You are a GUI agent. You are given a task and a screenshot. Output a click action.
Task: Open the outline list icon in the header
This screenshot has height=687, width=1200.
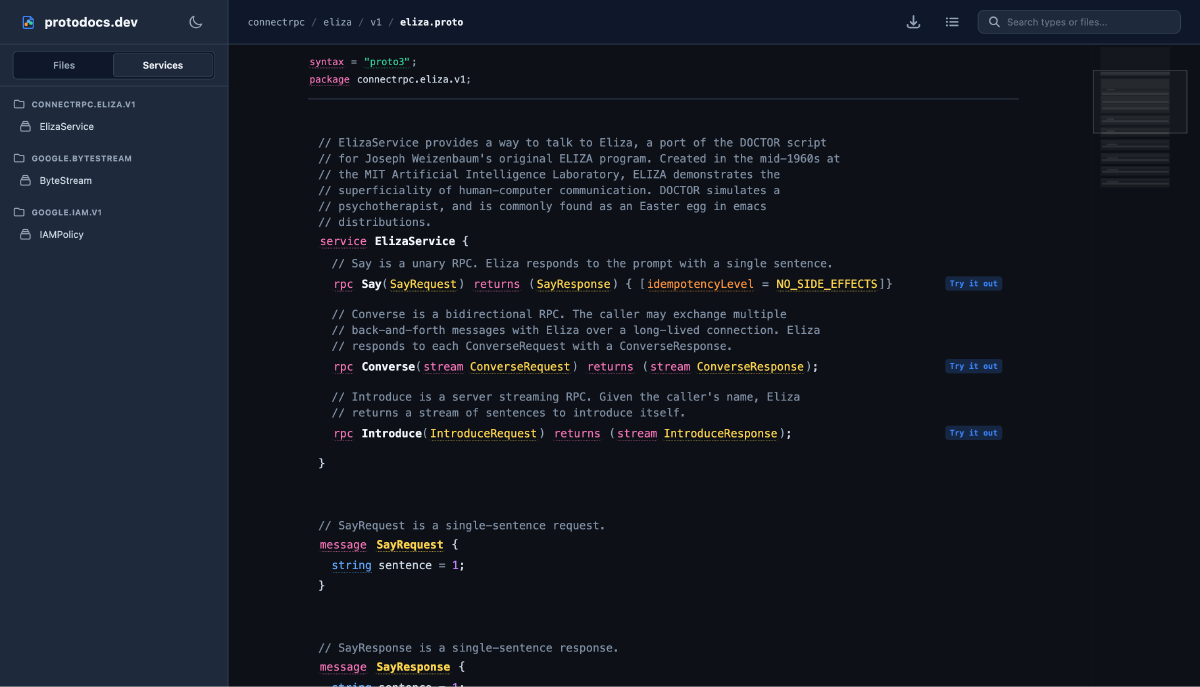952,22
